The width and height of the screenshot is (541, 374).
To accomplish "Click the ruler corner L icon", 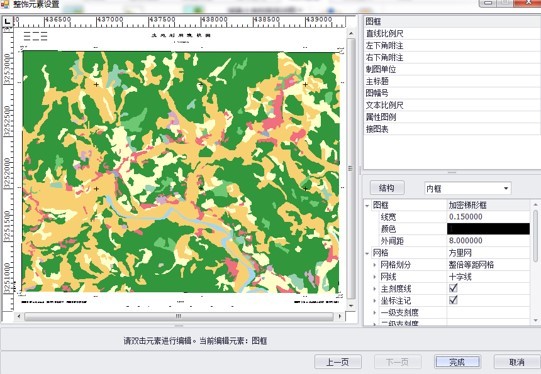I will (7, 21).
